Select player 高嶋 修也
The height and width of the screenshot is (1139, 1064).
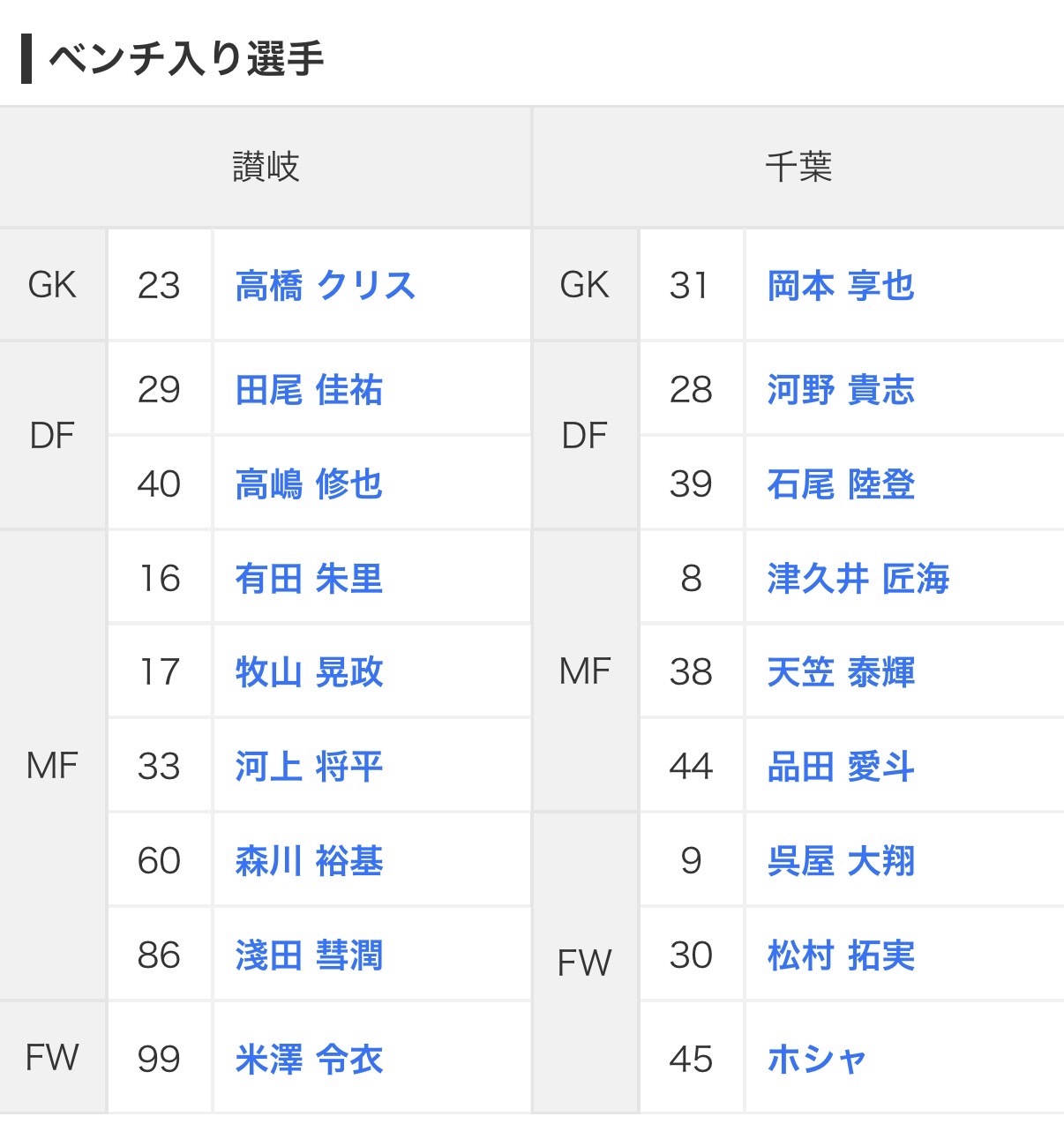tap(309, 484)
